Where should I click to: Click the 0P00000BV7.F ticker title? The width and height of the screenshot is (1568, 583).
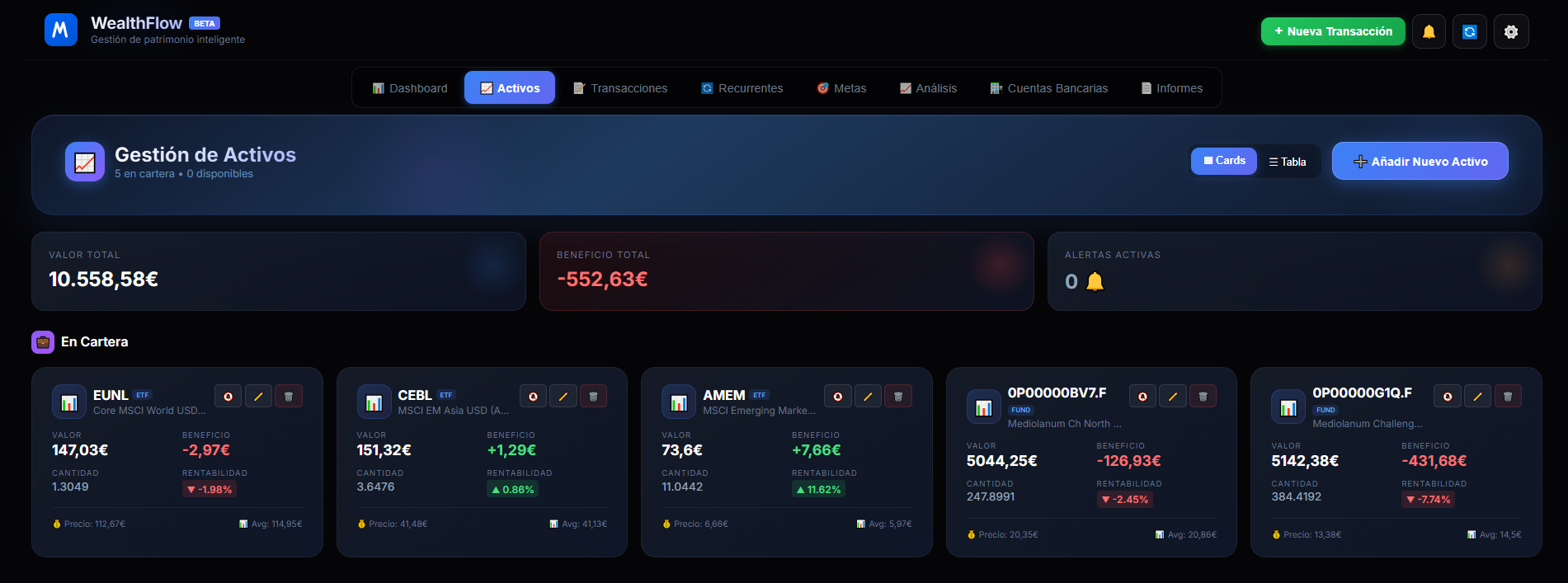pos(1057,393)
